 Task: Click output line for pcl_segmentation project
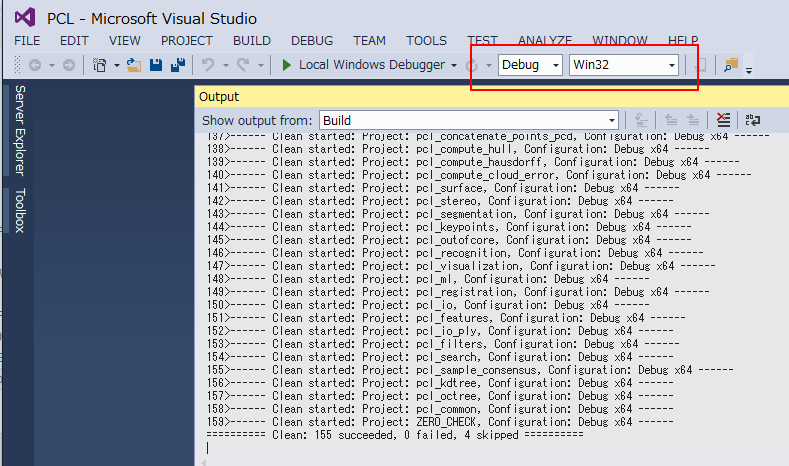457,214
